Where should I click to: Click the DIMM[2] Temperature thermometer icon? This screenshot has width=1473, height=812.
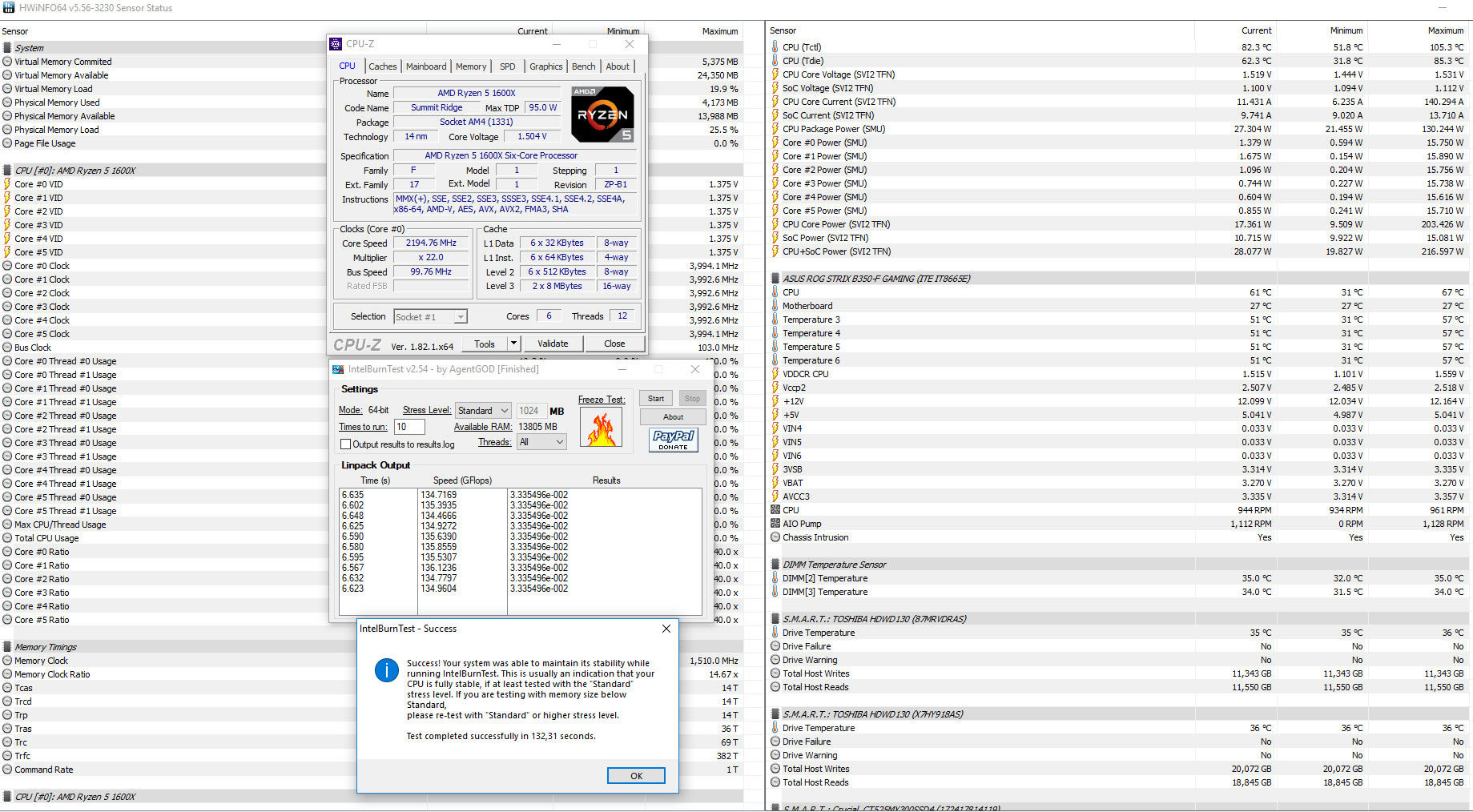775,578
